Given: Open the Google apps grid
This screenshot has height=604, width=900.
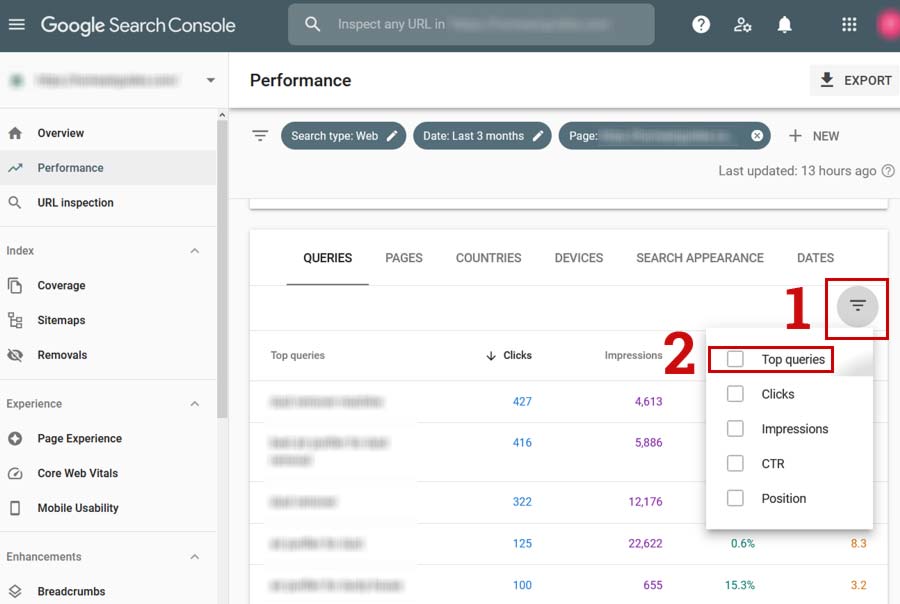Looking at the screenshot, I should pyautogui.click(x=849, y=25).
